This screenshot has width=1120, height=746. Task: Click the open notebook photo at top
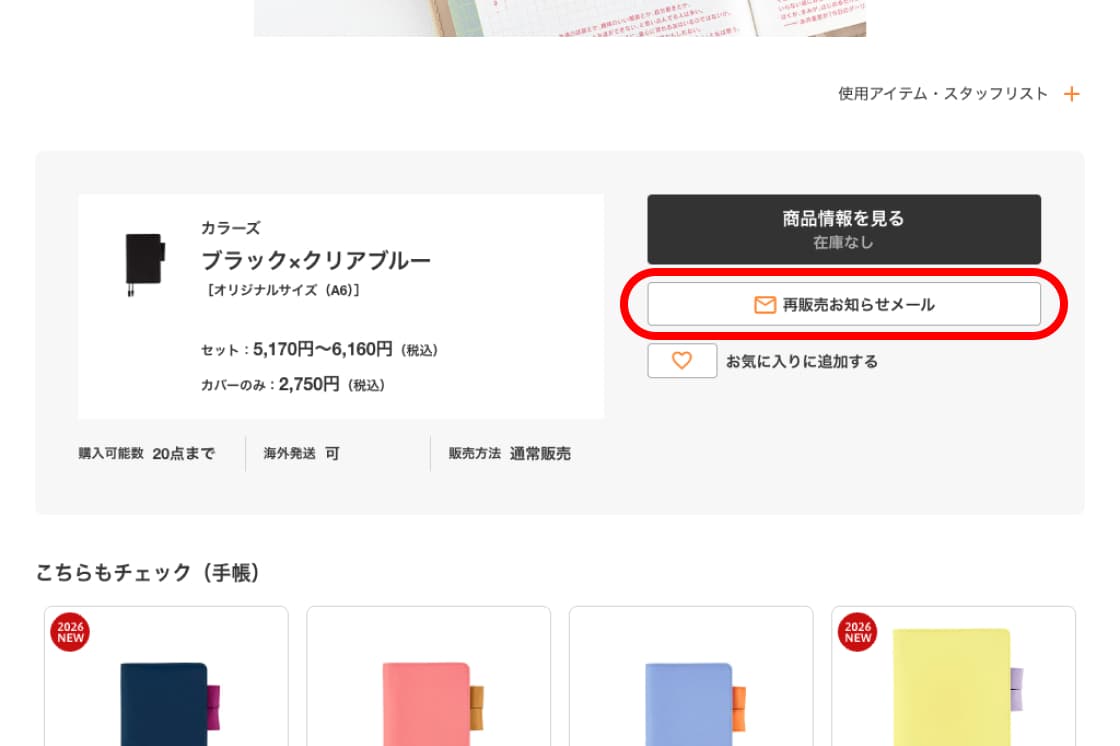point(559,18)
